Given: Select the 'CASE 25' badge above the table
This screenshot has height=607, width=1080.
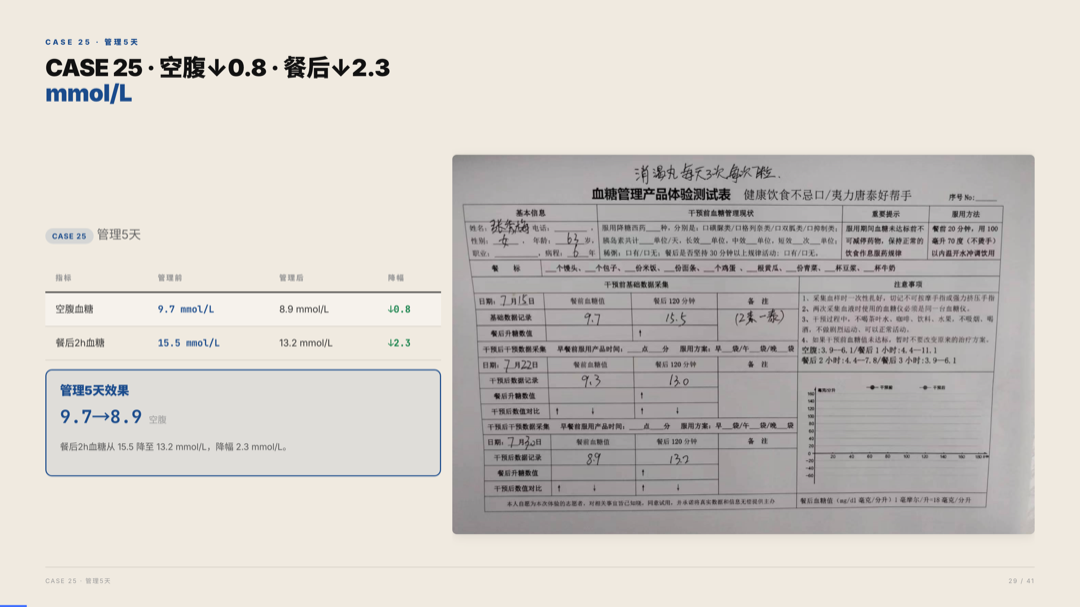Looking at the screenshot, I should pyautogui.click(x=69, y=236).
